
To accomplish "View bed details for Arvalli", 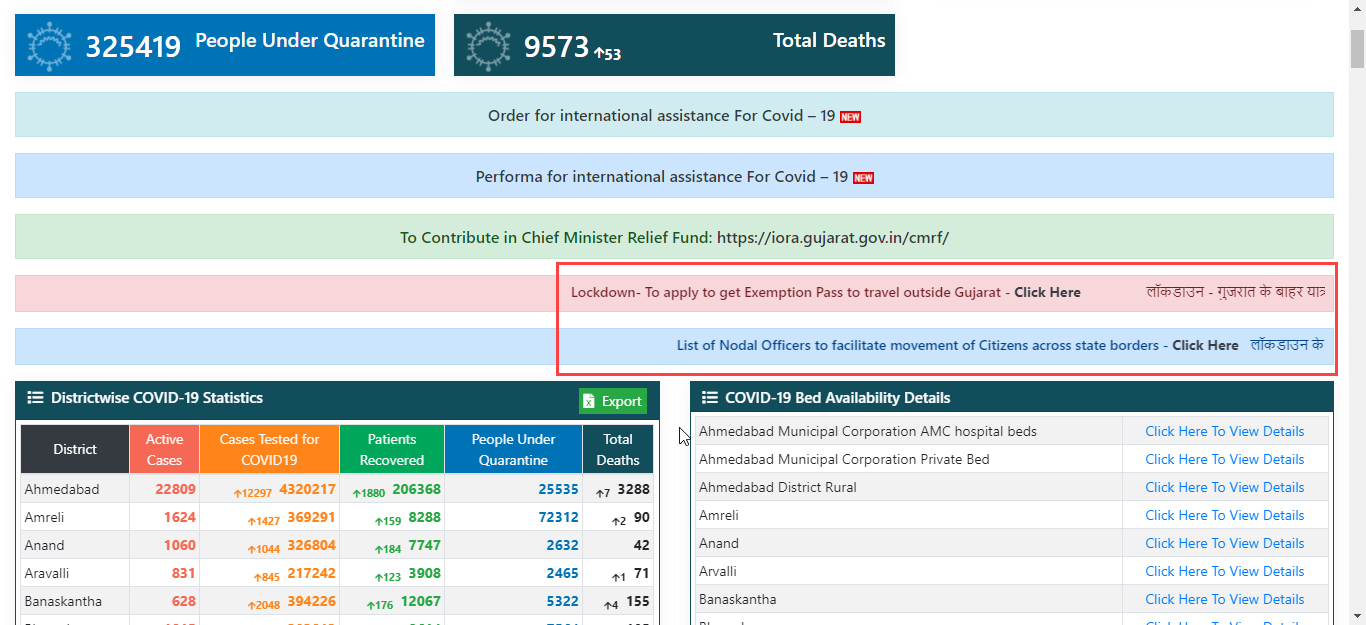I will [x=1225, y=571].
